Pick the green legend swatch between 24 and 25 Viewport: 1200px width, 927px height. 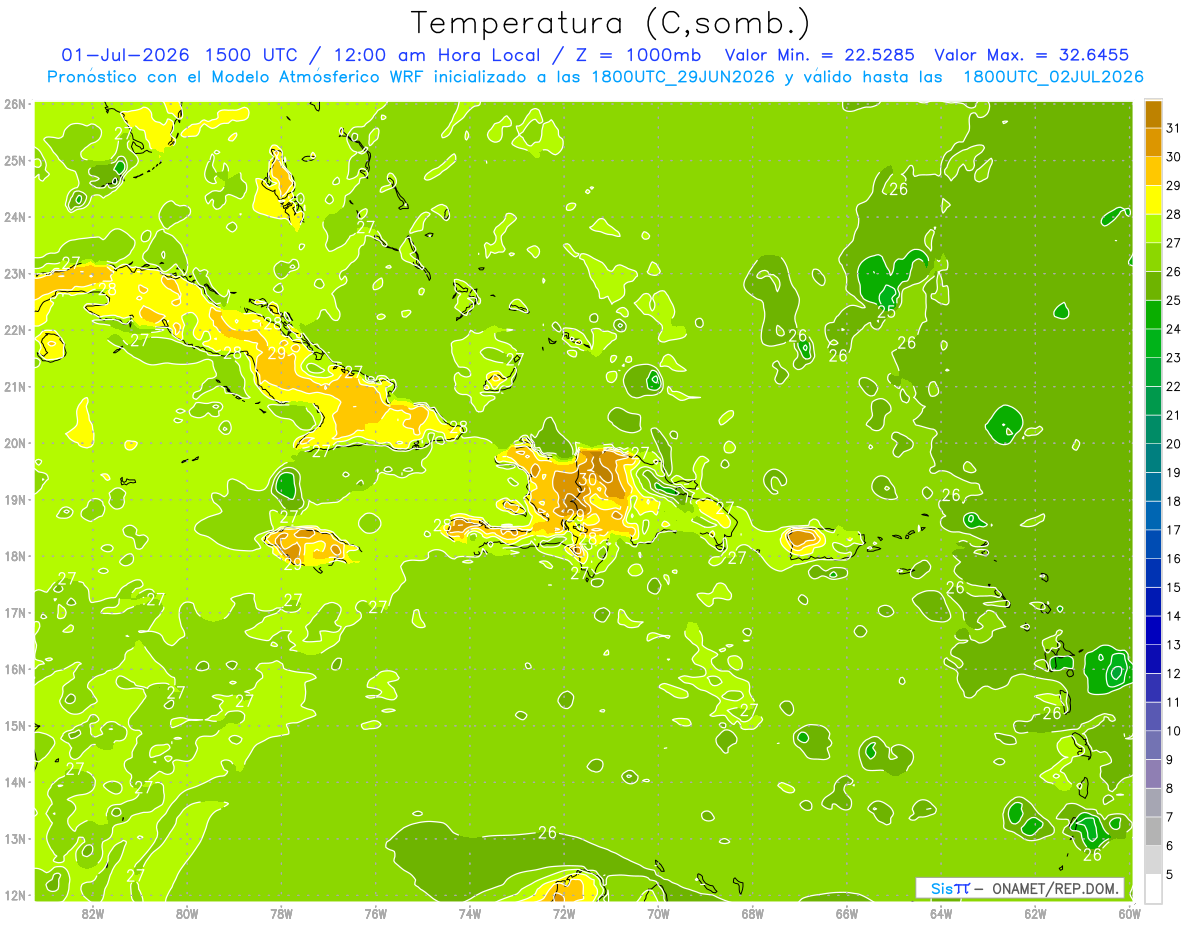pos(1153,314)
